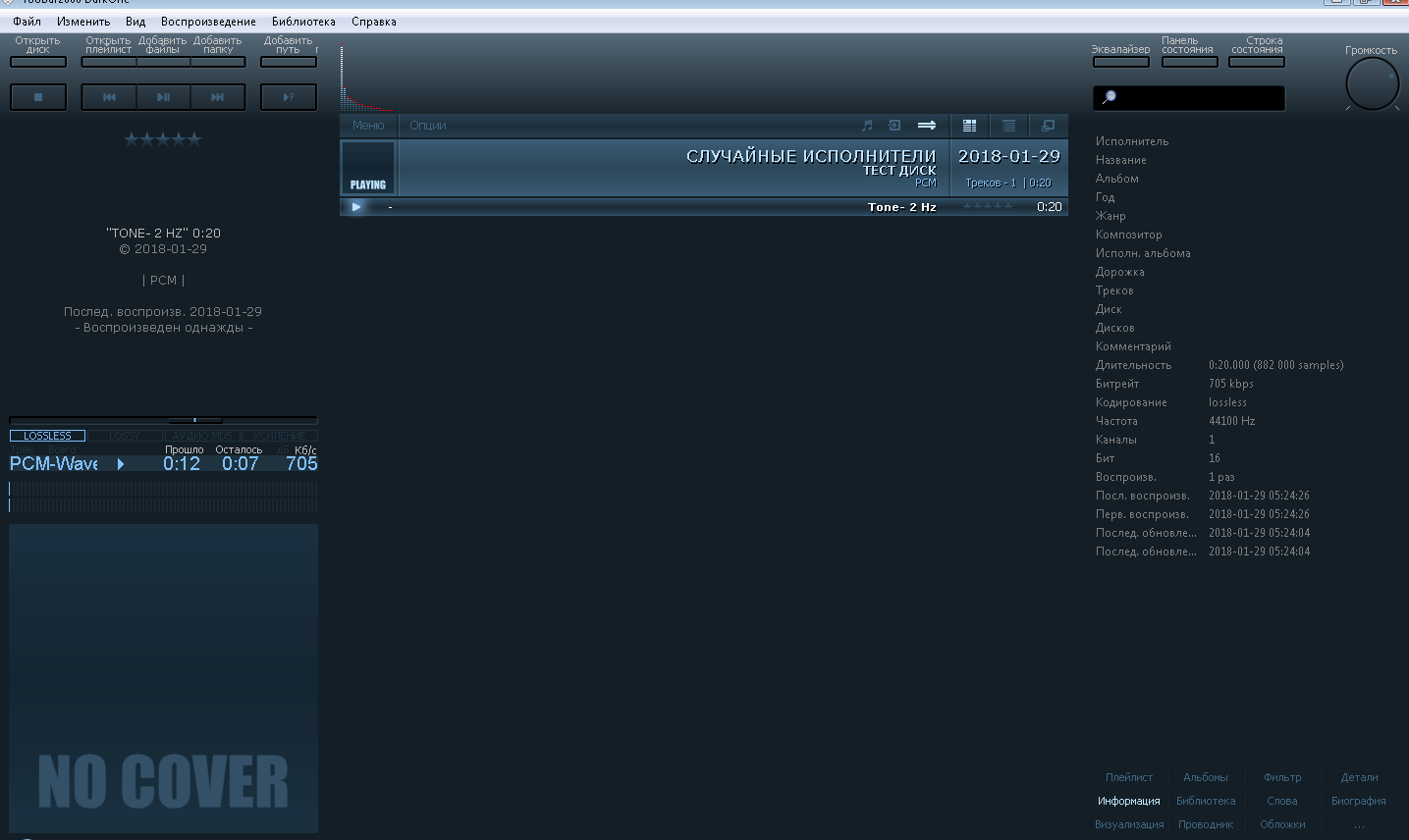Click the play indicator on the track row
Image resolution: width=1409 pixels, height=840 pixels.
click(x=356, y=207)
